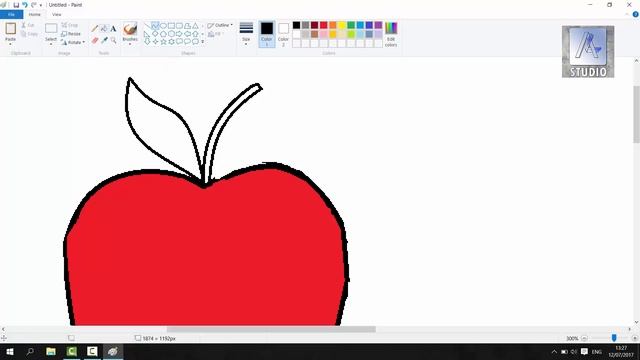Click Undo in the quick access toolbar
The width and height of the screenshot is (640, 360).
click(x=25, y=5)
